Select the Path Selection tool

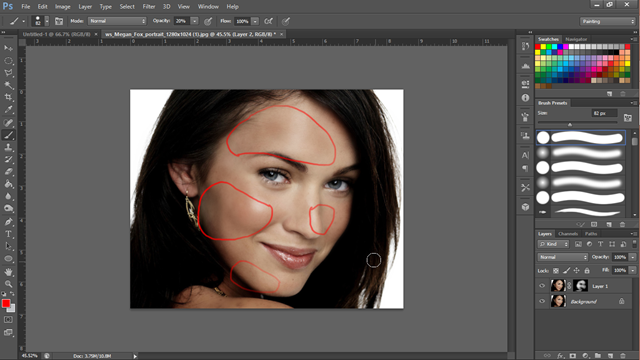click(8, 247)
